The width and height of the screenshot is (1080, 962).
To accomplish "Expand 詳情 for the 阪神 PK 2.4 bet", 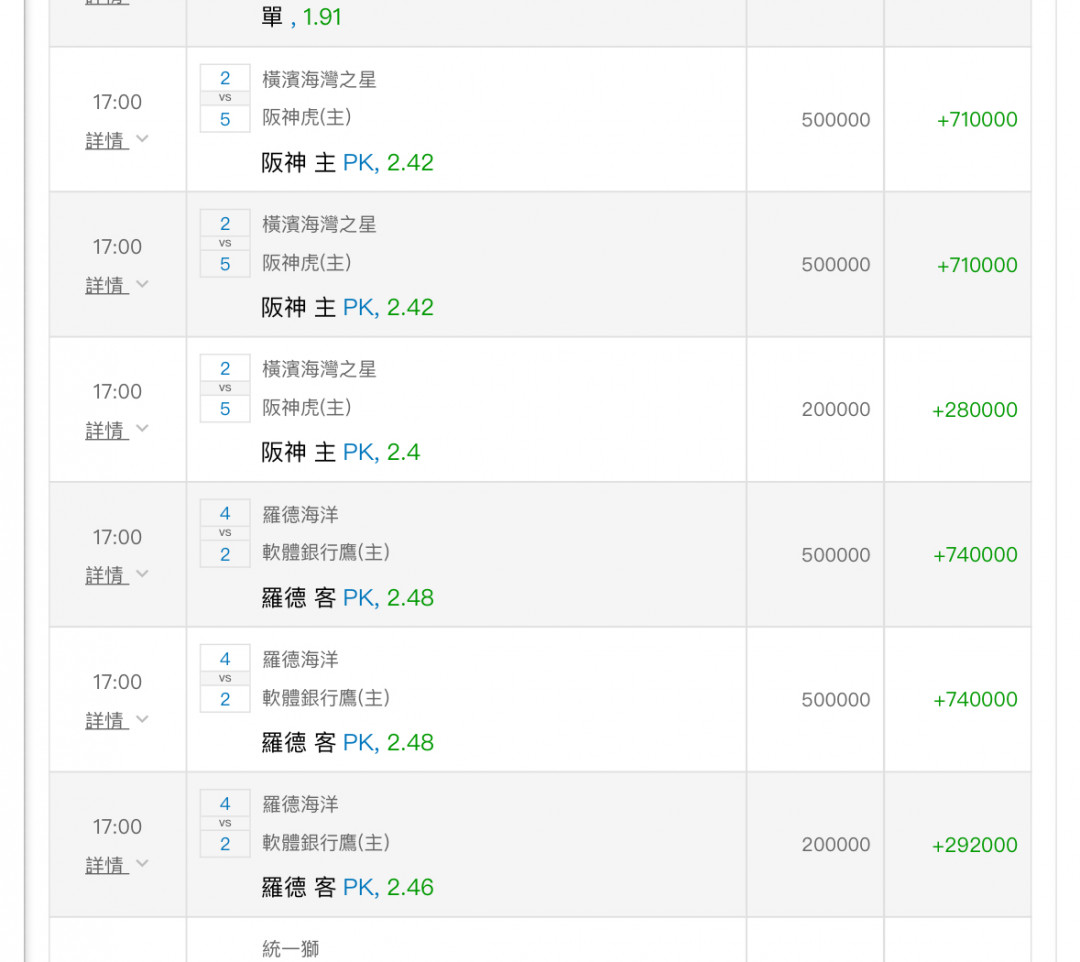I will (x=106, y=430).
